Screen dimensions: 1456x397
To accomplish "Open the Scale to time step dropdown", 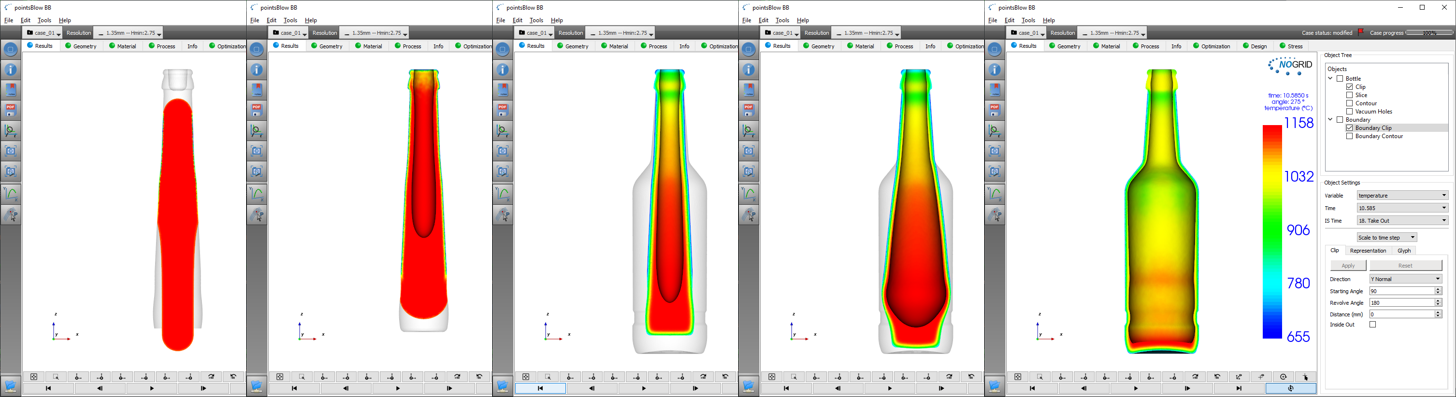I will pos(1386,237).
